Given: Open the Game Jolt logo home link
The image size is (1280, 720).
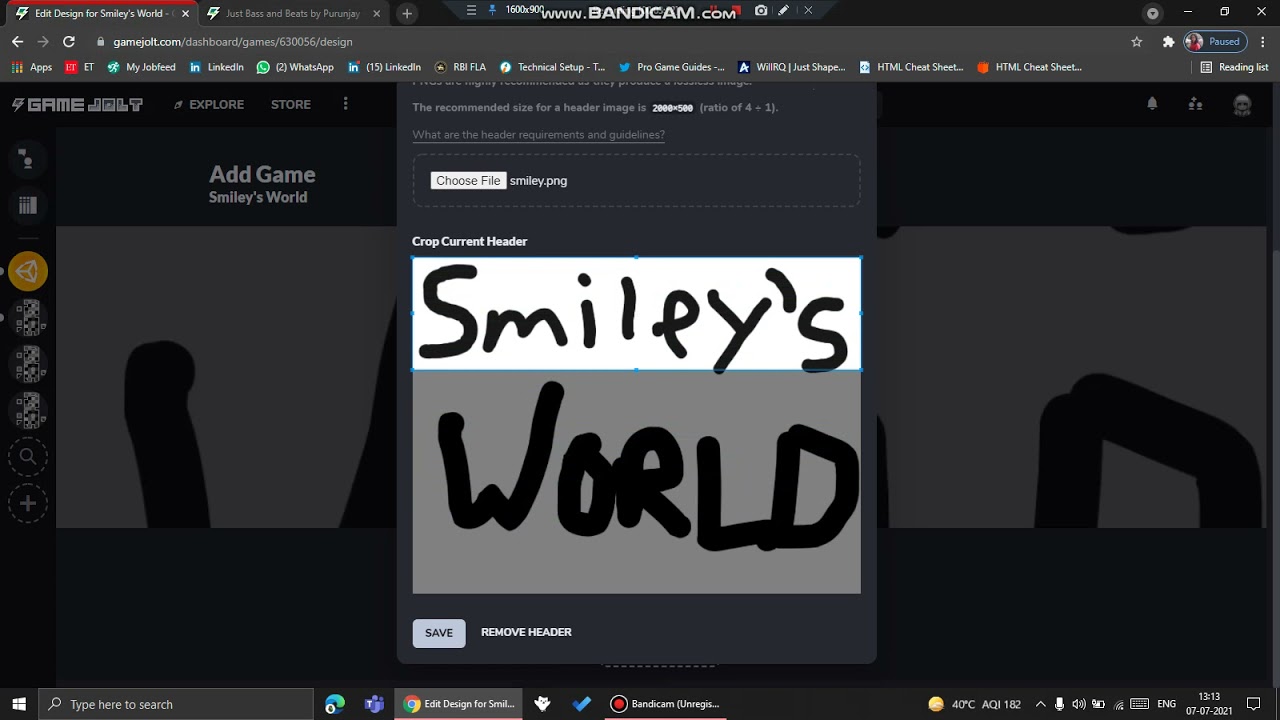Looking at the screenshot, I should (x=77, y=104).
